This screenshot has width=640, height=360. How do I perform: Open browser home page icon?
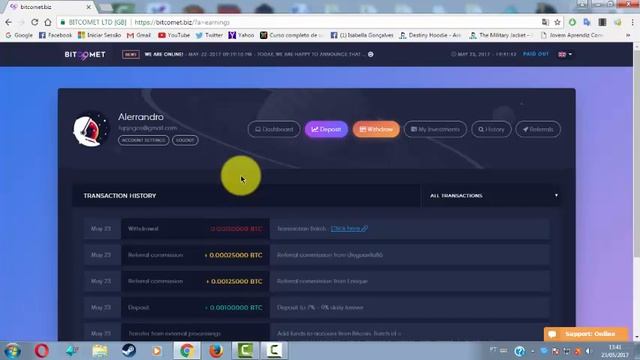(x=48, y=22)
